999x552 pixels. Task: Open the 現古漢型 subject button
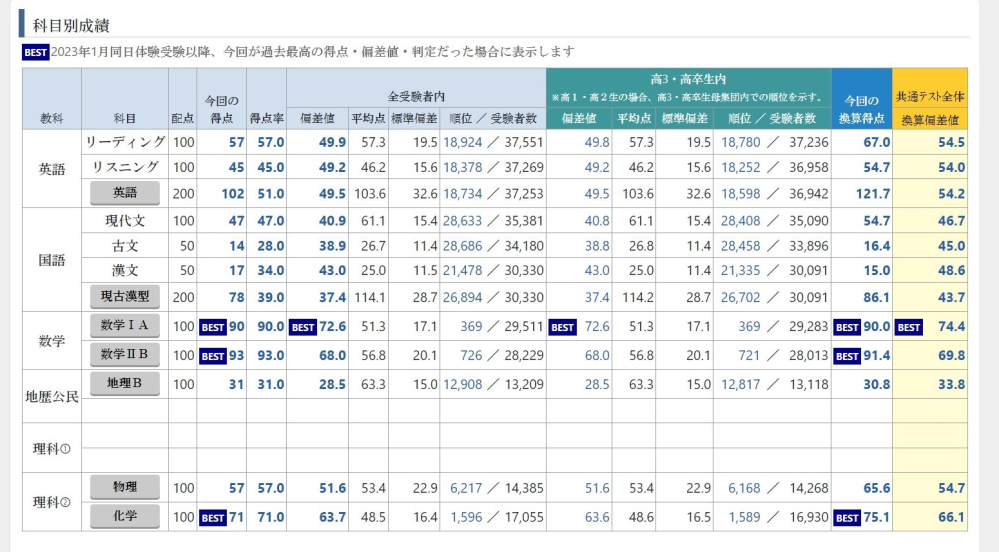[125, 297]
